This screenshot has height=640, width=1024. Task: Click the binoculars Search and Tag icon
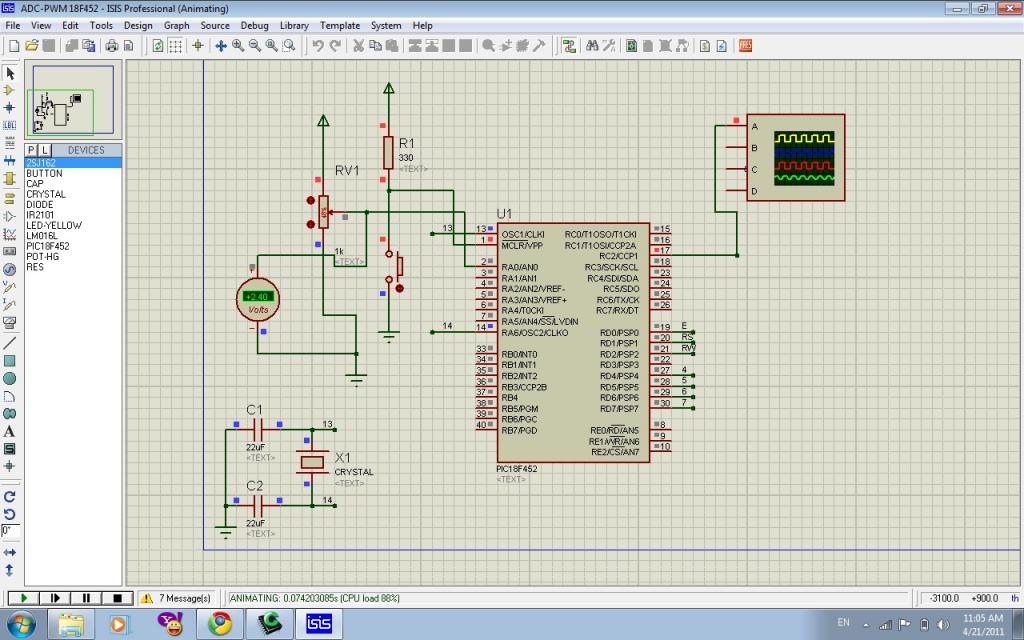click(x=592, y=45)
